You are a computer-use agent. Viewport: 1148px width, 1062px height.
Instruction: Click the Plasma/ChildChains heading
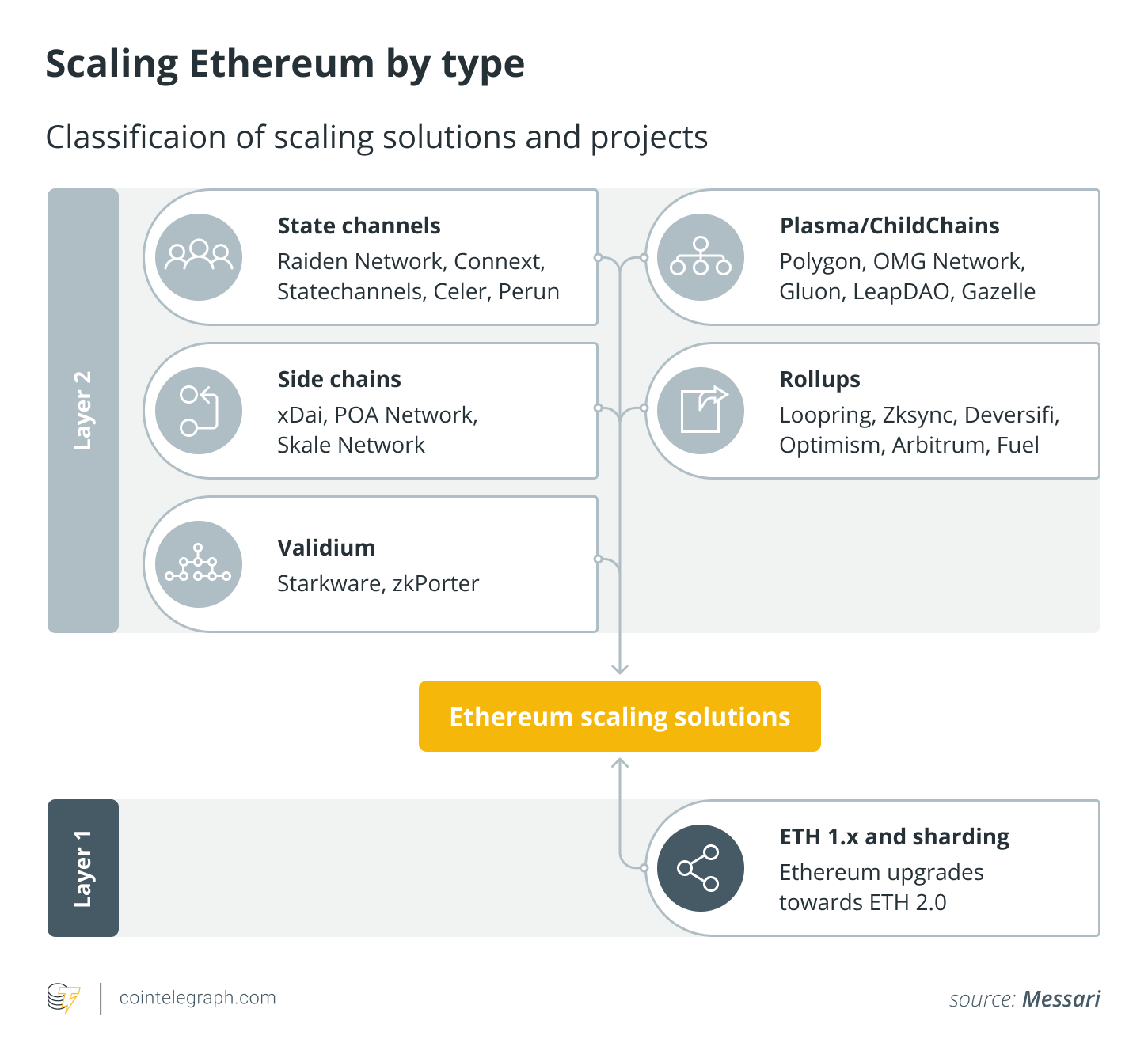tap(889, 226)
